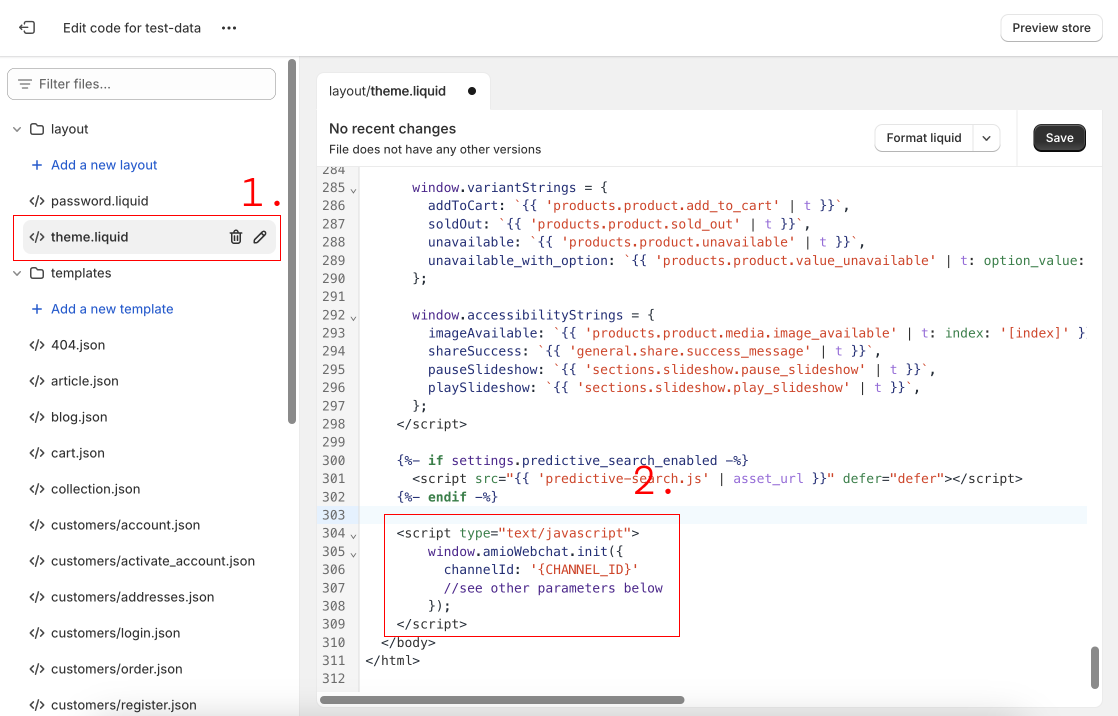This screenshot has width=1118, height=716.
Task: Open 404.json template
Action: pos(78,345)
